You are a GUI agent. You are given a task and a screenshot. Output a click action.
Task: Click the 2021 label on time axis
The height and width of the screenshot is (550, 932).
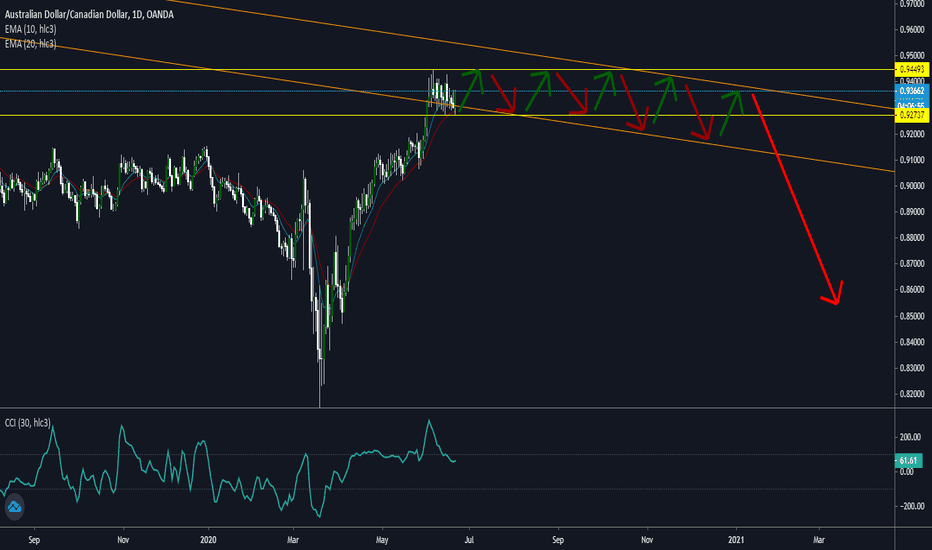click(736, 540)
